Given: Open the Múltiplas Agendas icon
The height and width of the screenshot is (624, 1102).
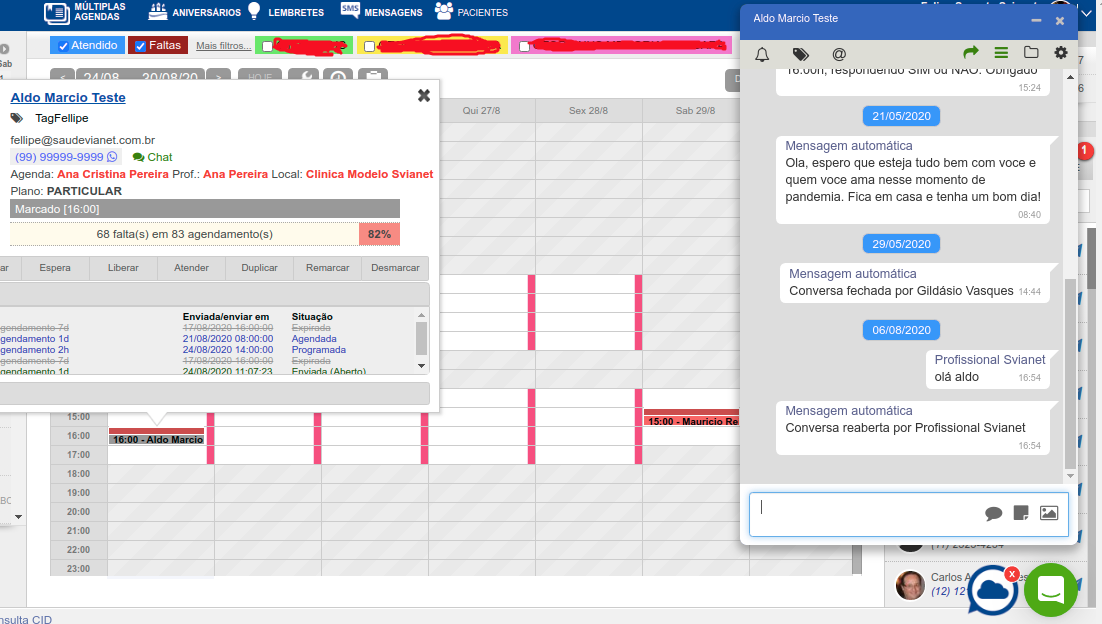Looking at the screenshot, I should [x=57, y=13].
